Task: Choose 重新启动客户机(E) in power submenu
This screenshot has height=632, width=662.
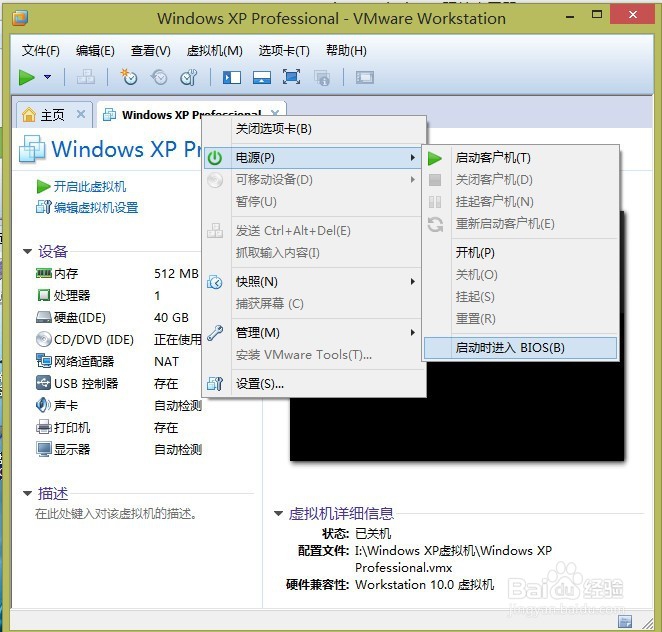Action: (x=521, y=224)
